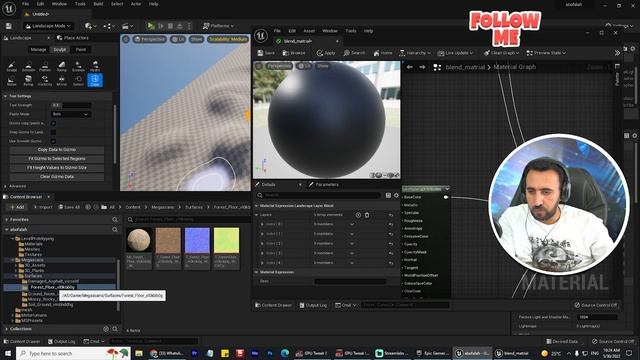Adjust the Tool Strength slider

click(x=71, y=105)
